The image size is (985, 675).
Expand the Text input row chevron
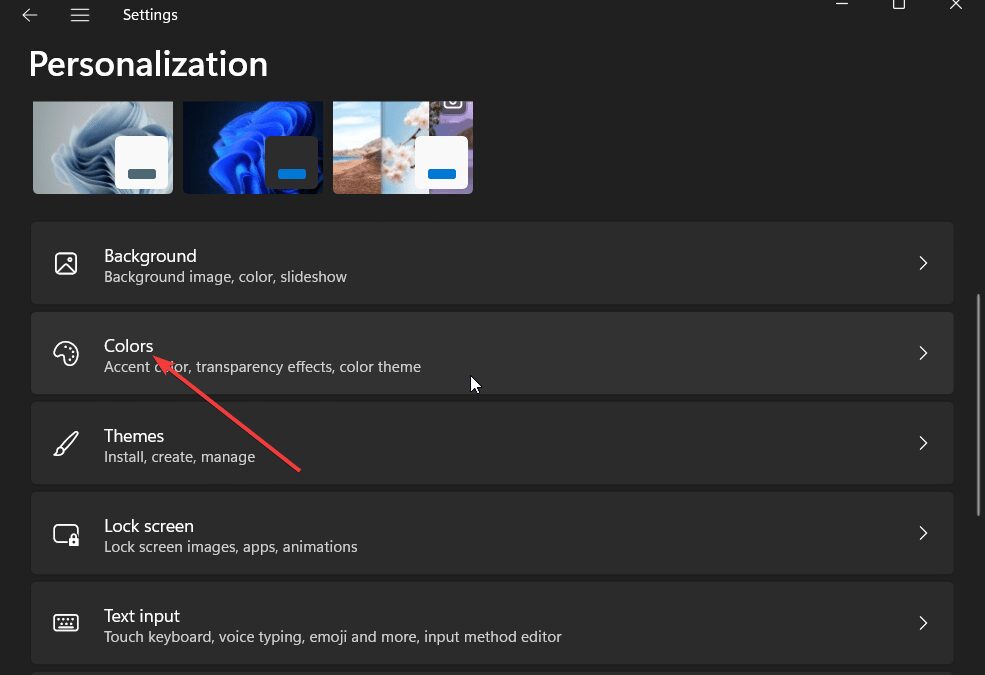[922, 622]
